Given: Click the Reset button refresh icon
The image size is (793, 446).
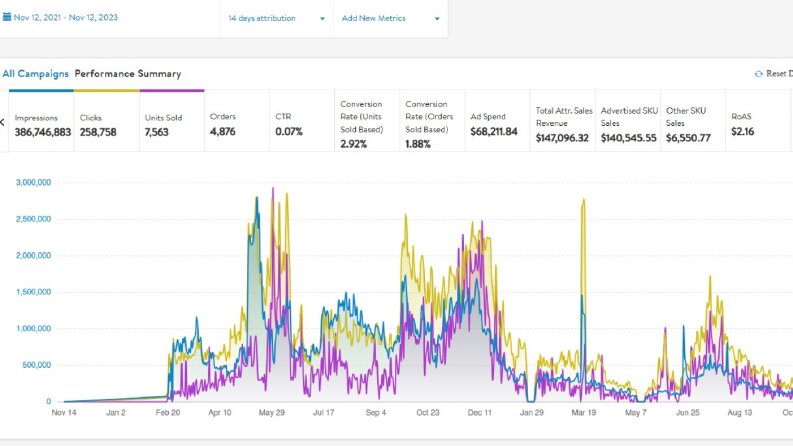Looking at the screenshot, I should point(758,74).
